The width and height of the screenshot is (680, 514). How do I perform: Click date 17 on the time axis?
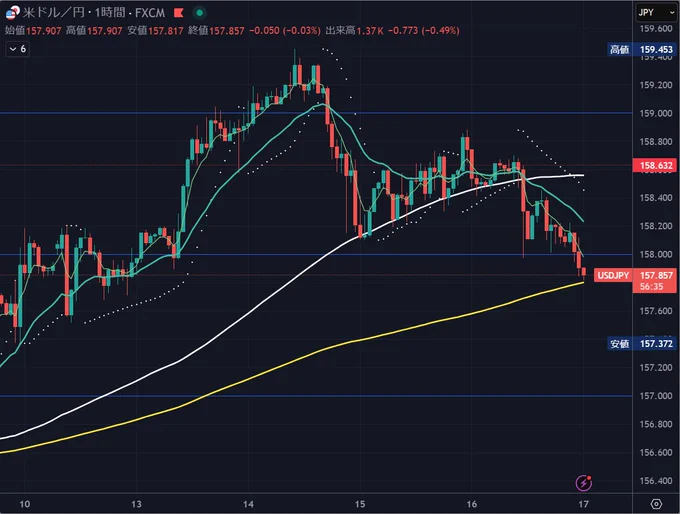tap(584, 504)
